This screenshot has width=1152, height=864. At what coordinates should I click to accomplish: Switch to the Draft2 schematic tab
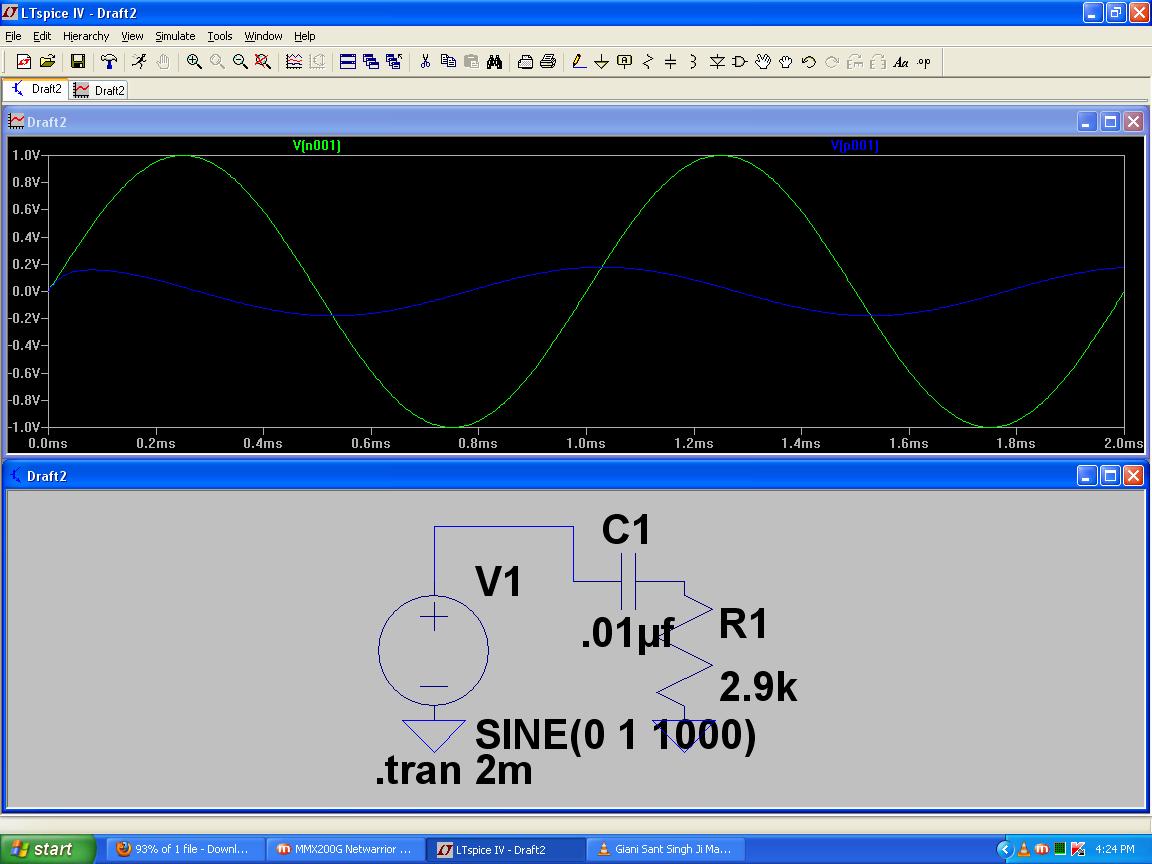tap(36, 89)
